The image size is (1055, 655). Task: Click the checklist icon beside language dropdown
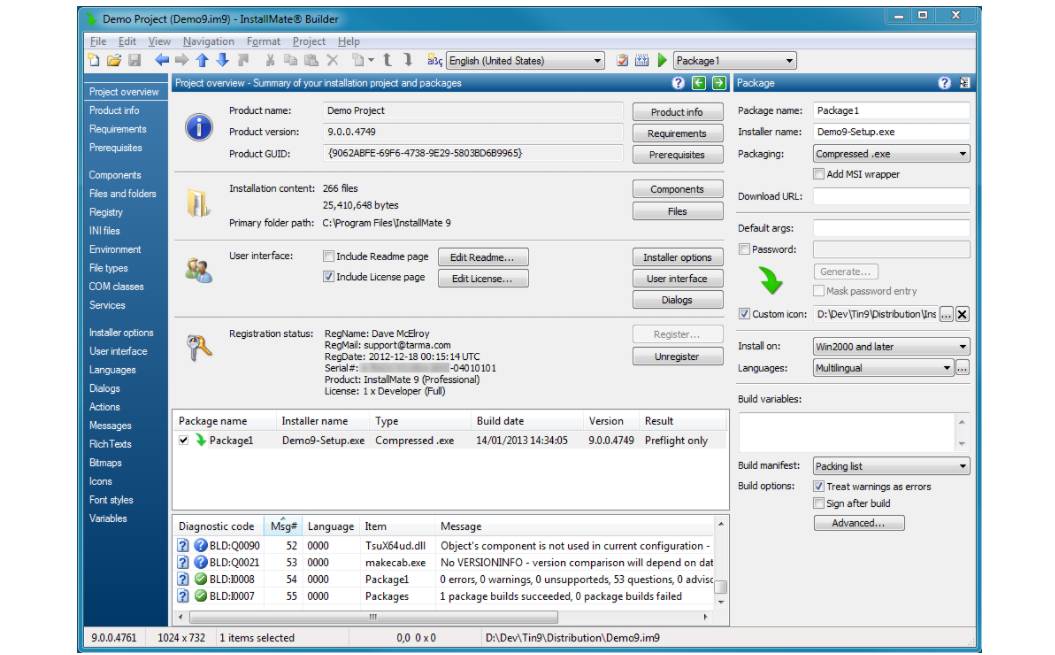(622, 61)
